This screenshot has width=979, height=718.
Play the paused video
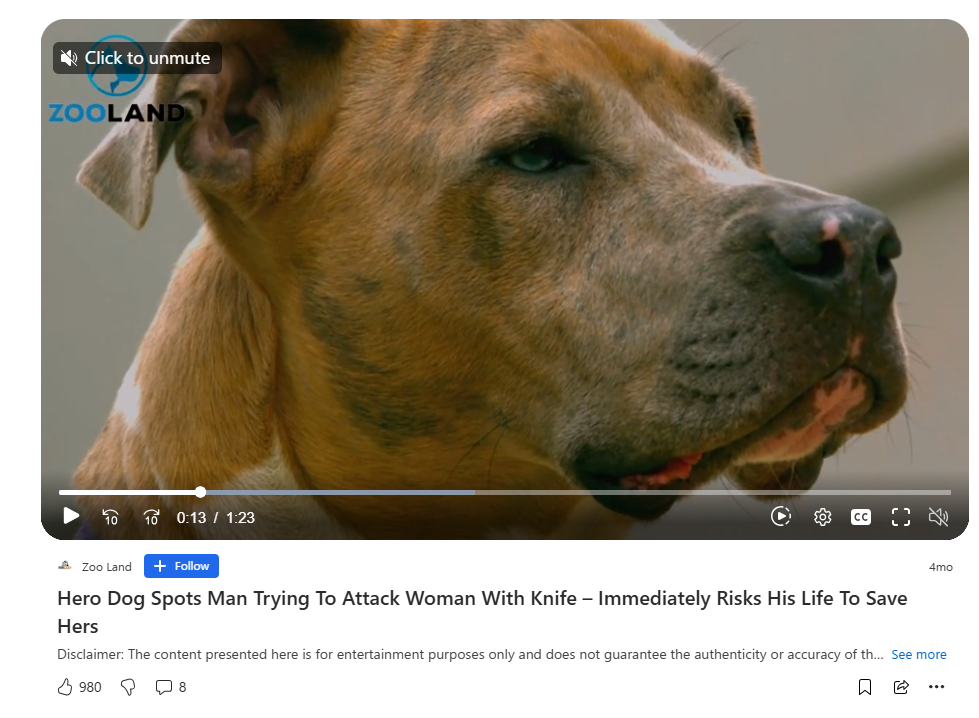pos(71,516)
